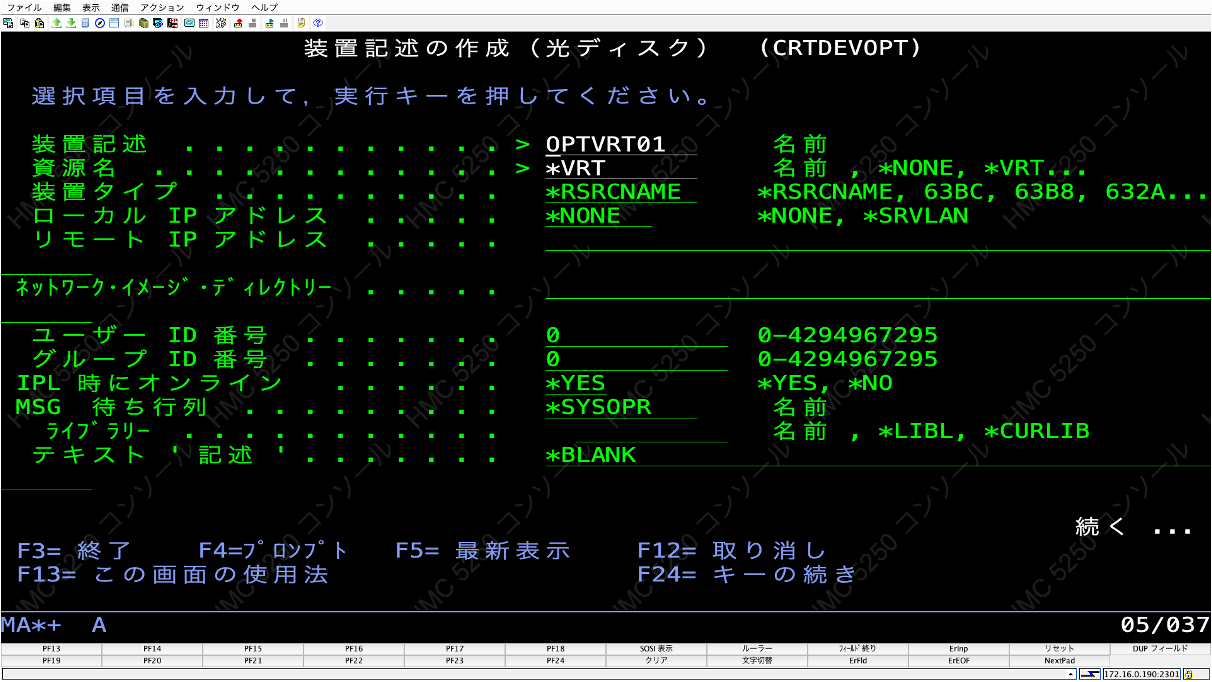Click the PF18 keypad button
Viewport: 1212px width, 682px height.
tap(555, 649)
